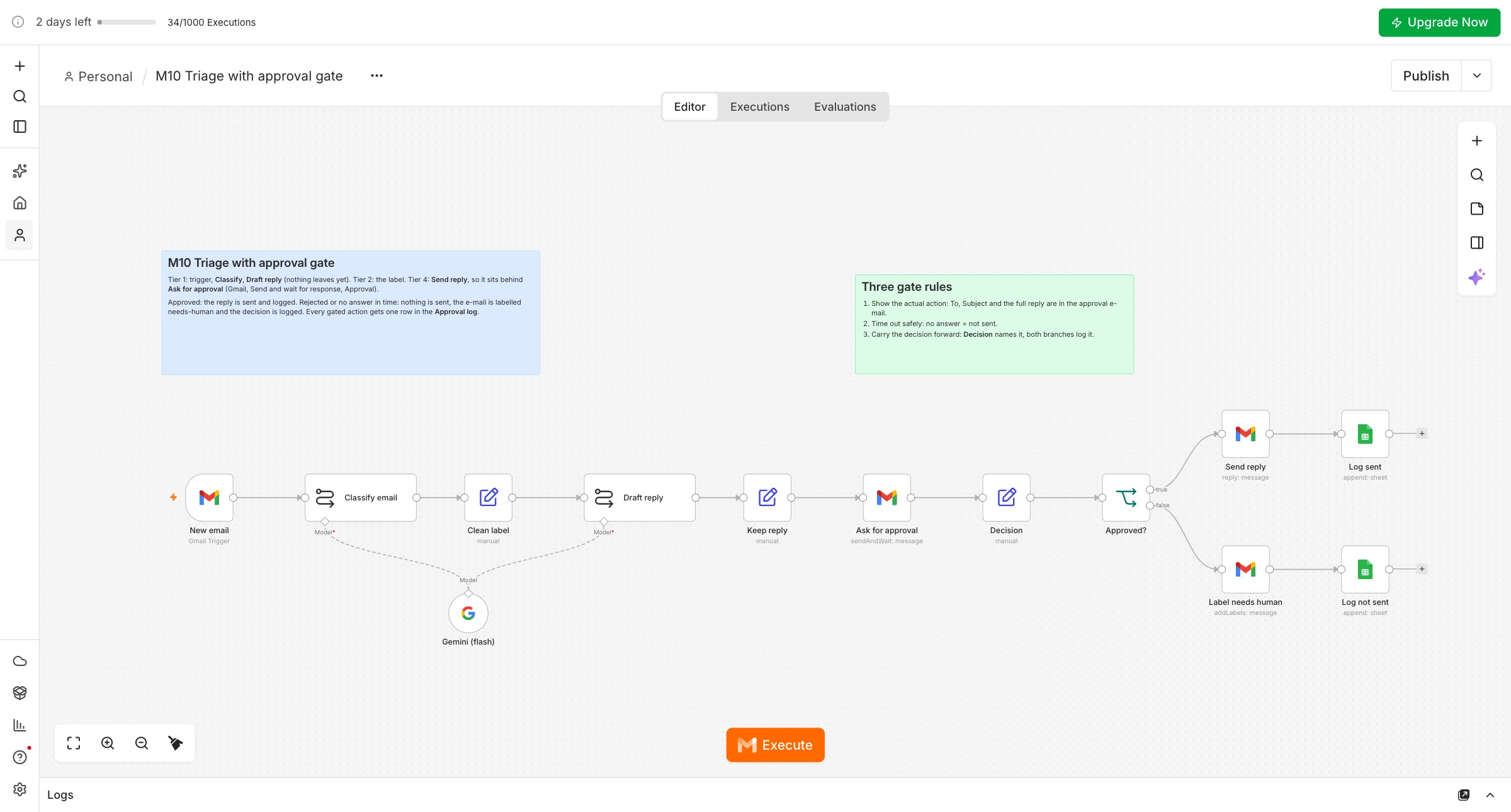Screen dimensions: 1511x812
Task: Open the Clean label edit node
Action: tap(489, 497)
